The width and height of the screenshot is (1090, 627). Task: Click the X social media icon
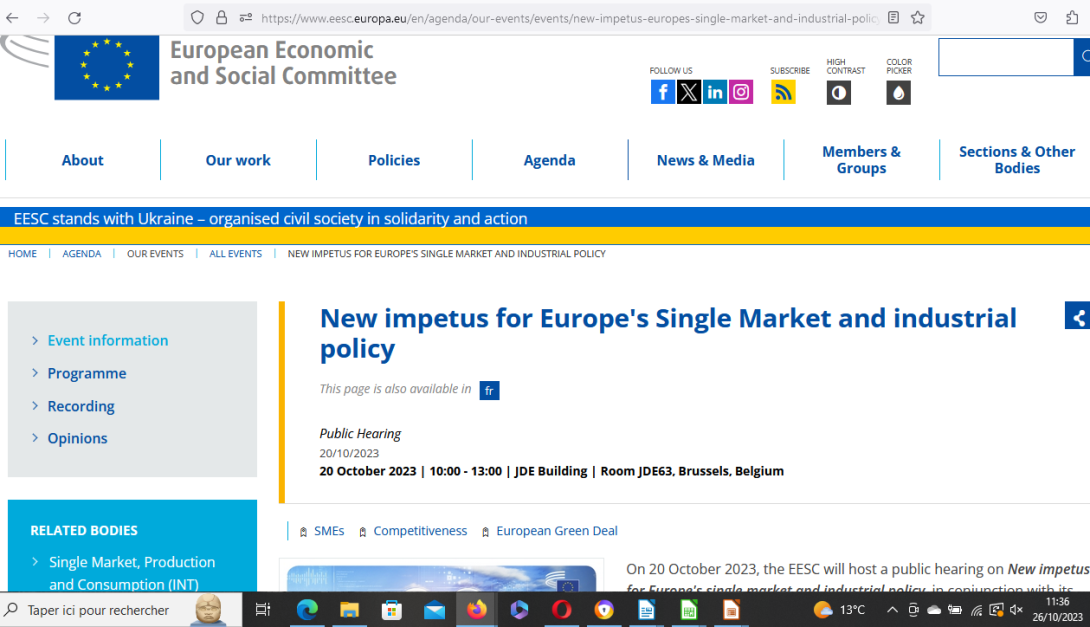(689, 91)
